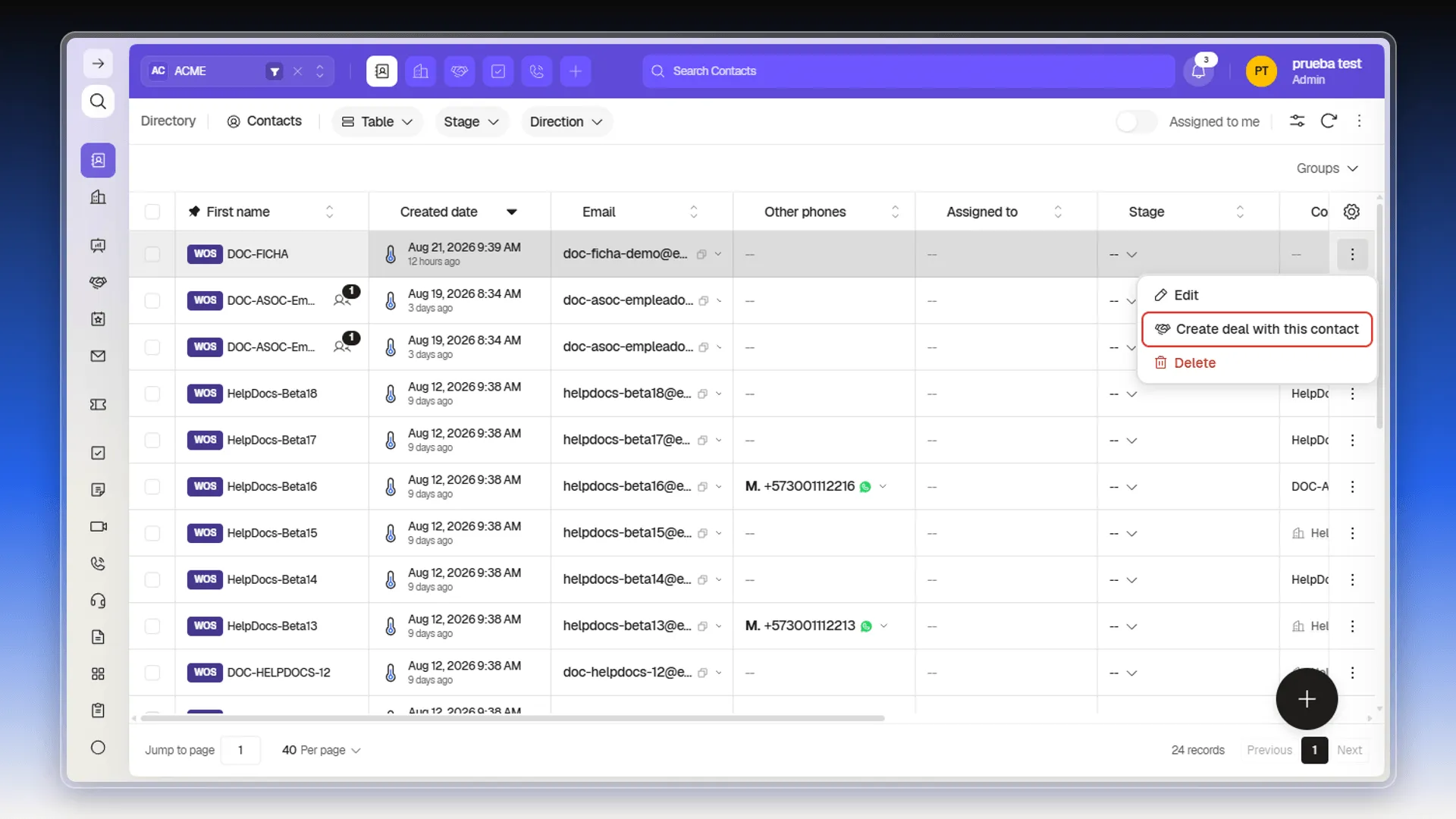Open the Table view dropdown
1456x819 pixels.
[x=377, y=121]
